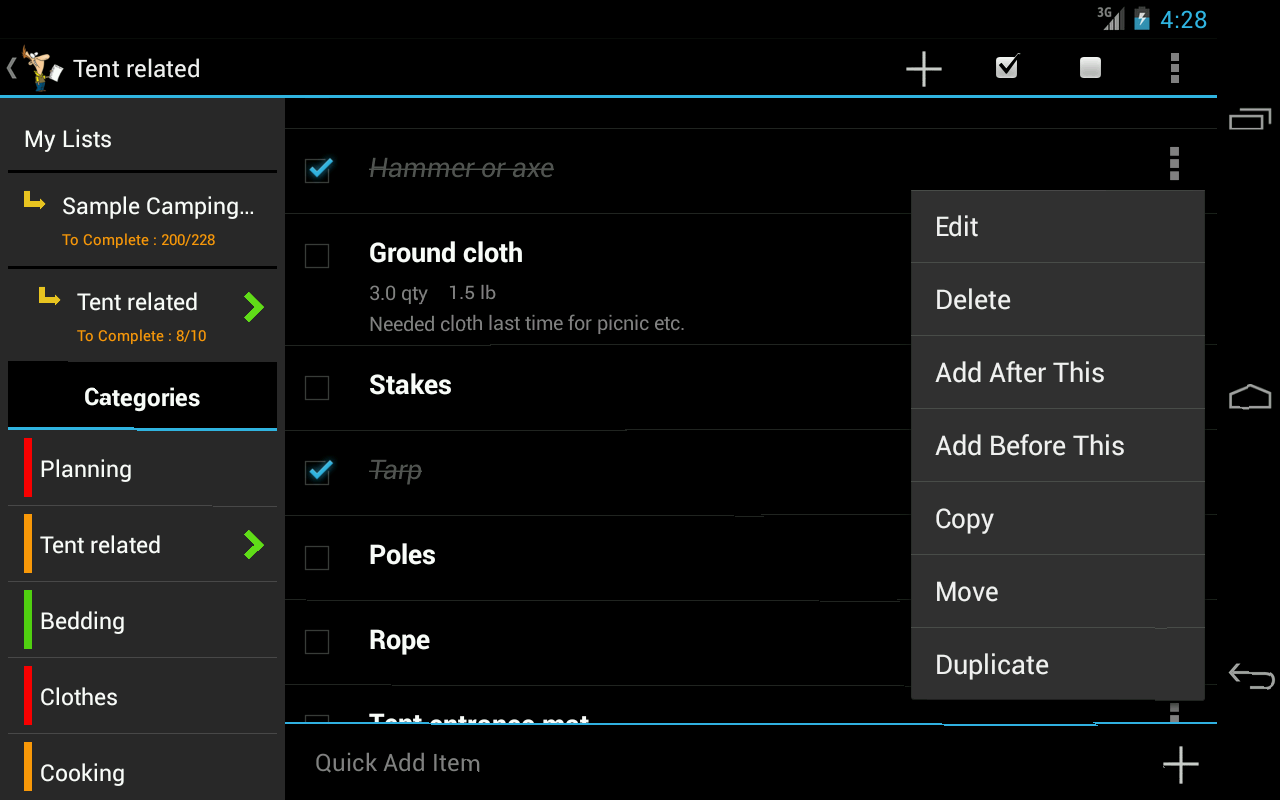Tap the Tent related title in header

[x=137, y=69]
